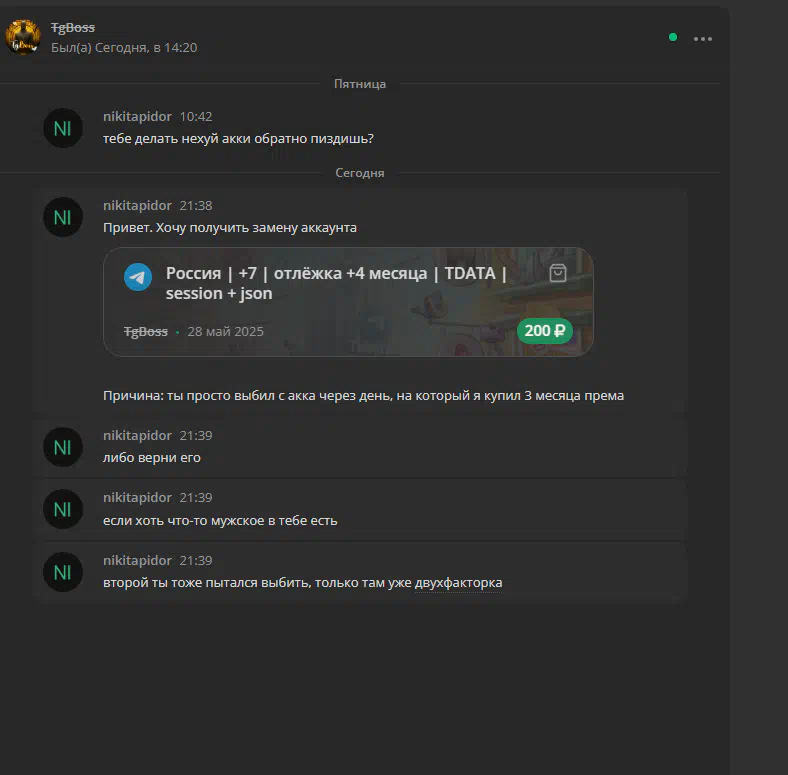The image size is (788, 775).
Task: Click 'Сегодня' date separator label
Action: tap(360, 173)
